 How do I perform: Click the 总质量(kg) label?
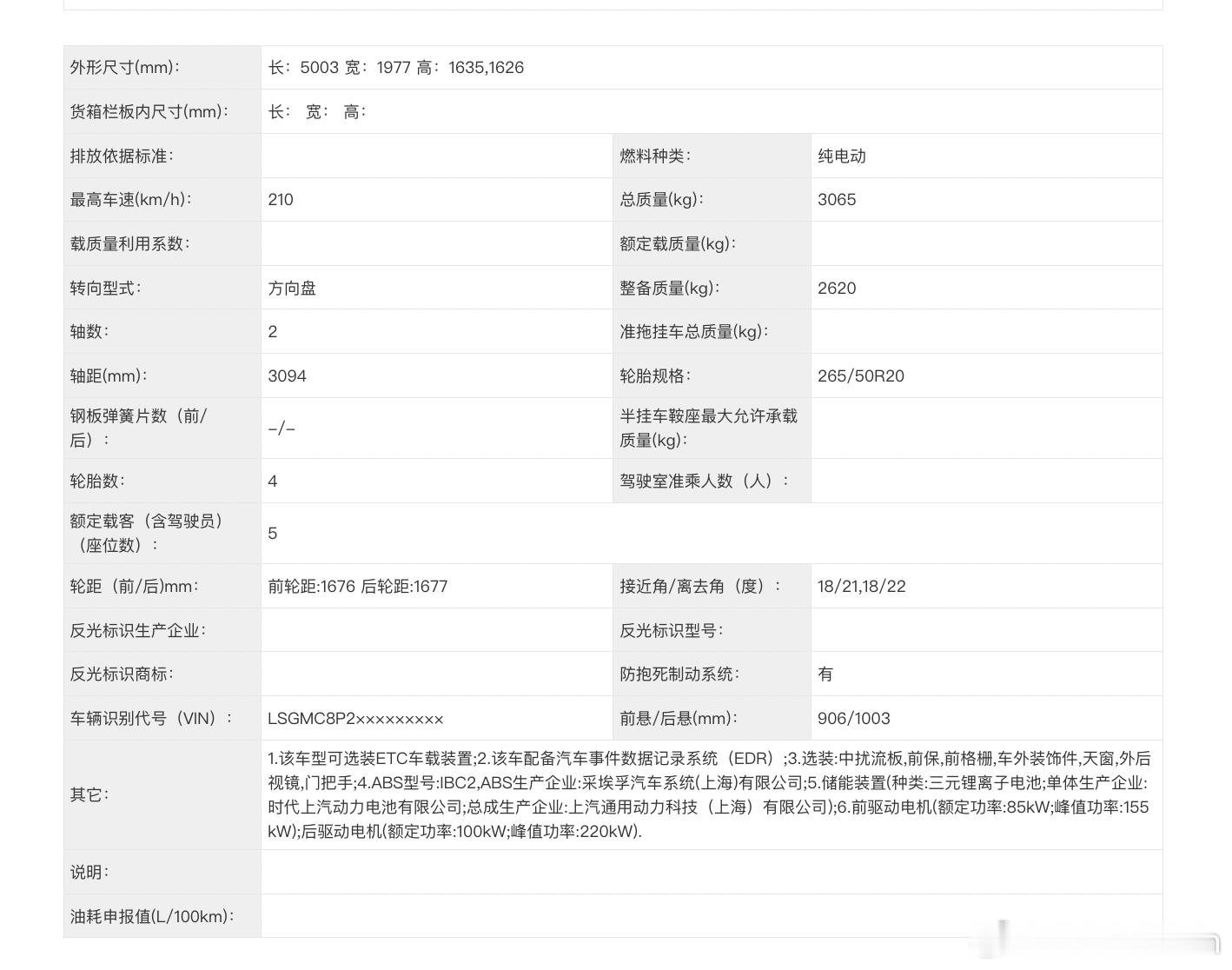(x=662, y=200)
